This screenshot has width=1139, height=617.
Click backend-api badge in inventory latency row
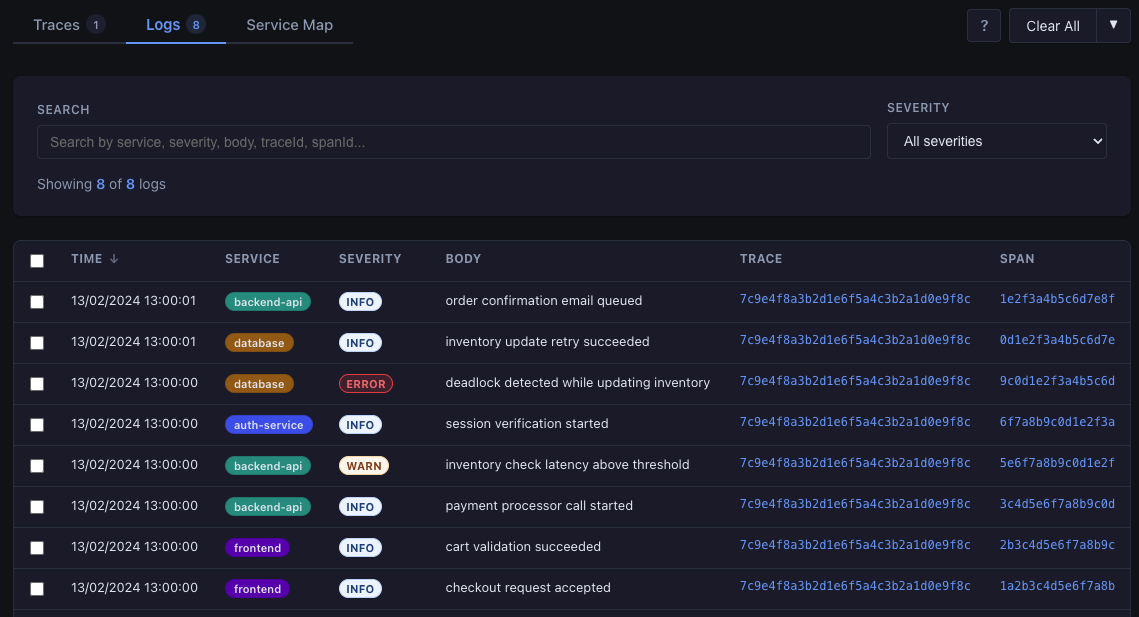pos(268,466)
